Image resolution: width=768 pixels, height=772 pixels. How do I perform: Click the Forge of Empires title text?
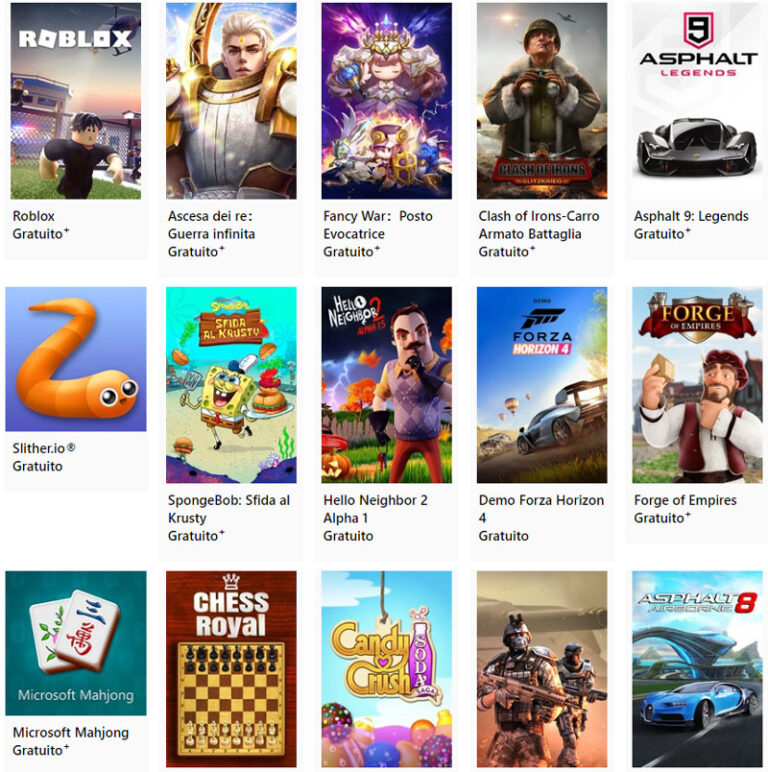[x=685, y=500]
